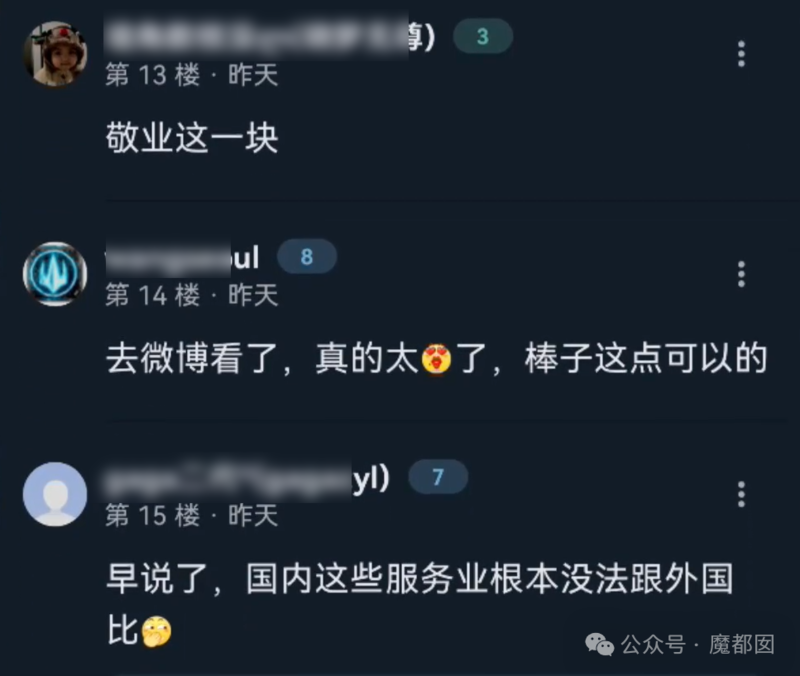Tap the WeChat logo in watermark

(599, 644)
